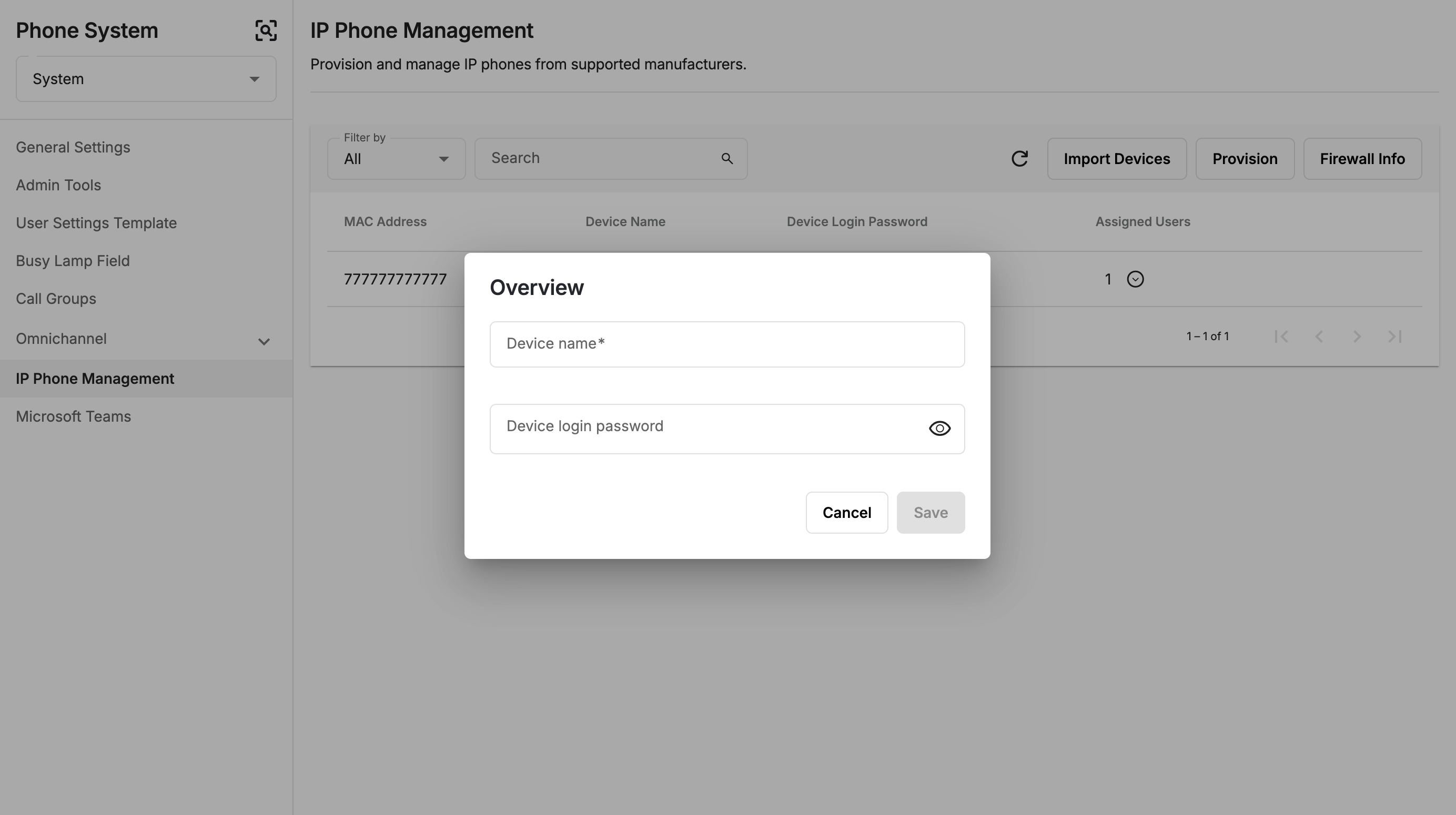Click the Provision button
Image resolution: width=1456 pixels, height=815 pixels.
tap(1245, 159)
